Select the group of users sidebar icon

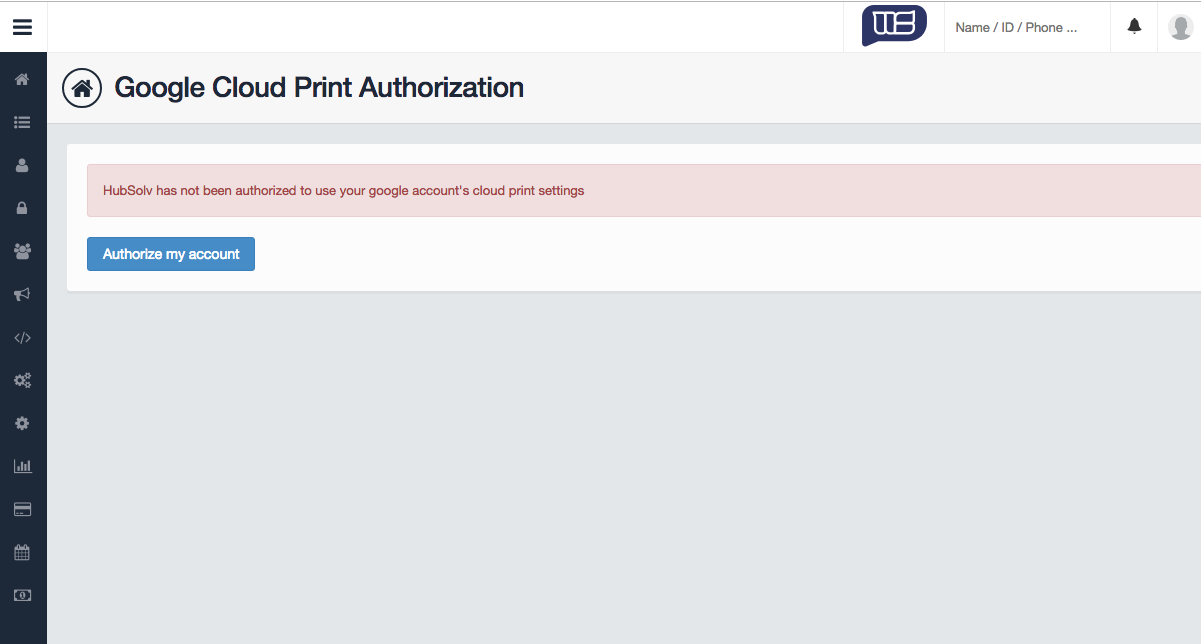(x=22, y=251)
